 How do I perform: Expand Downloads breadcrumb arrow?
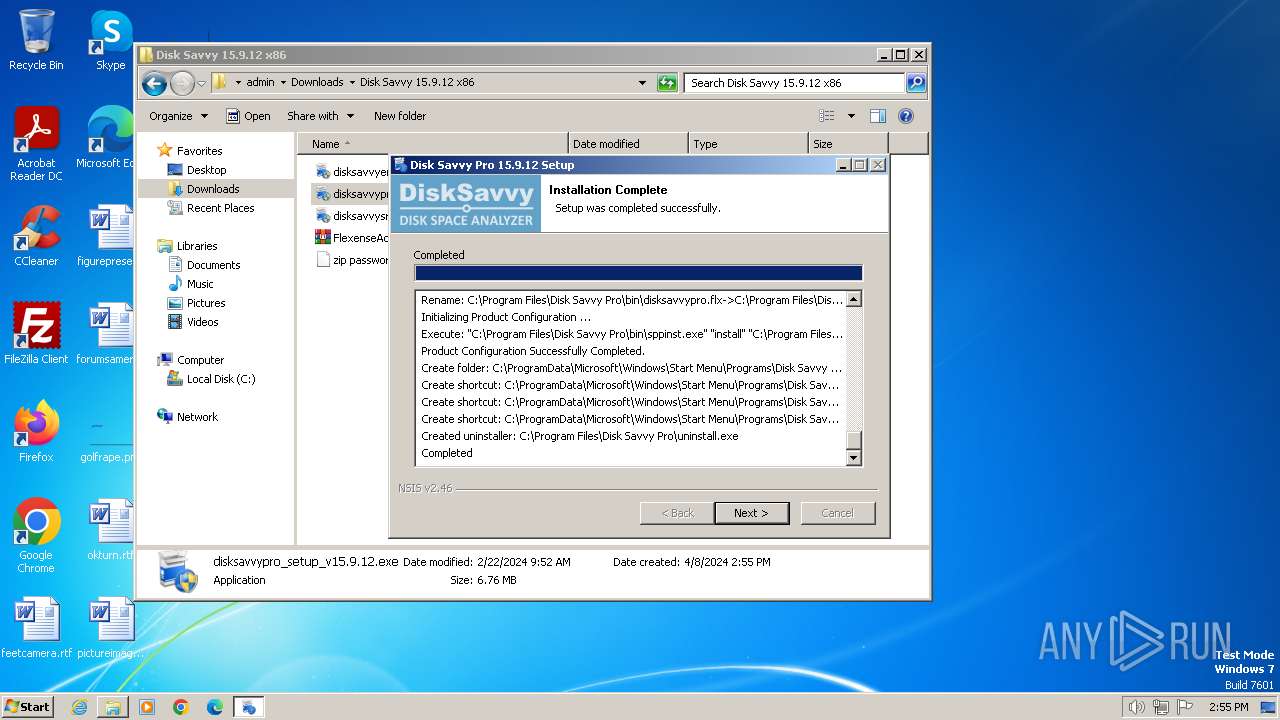pos(352,83)
